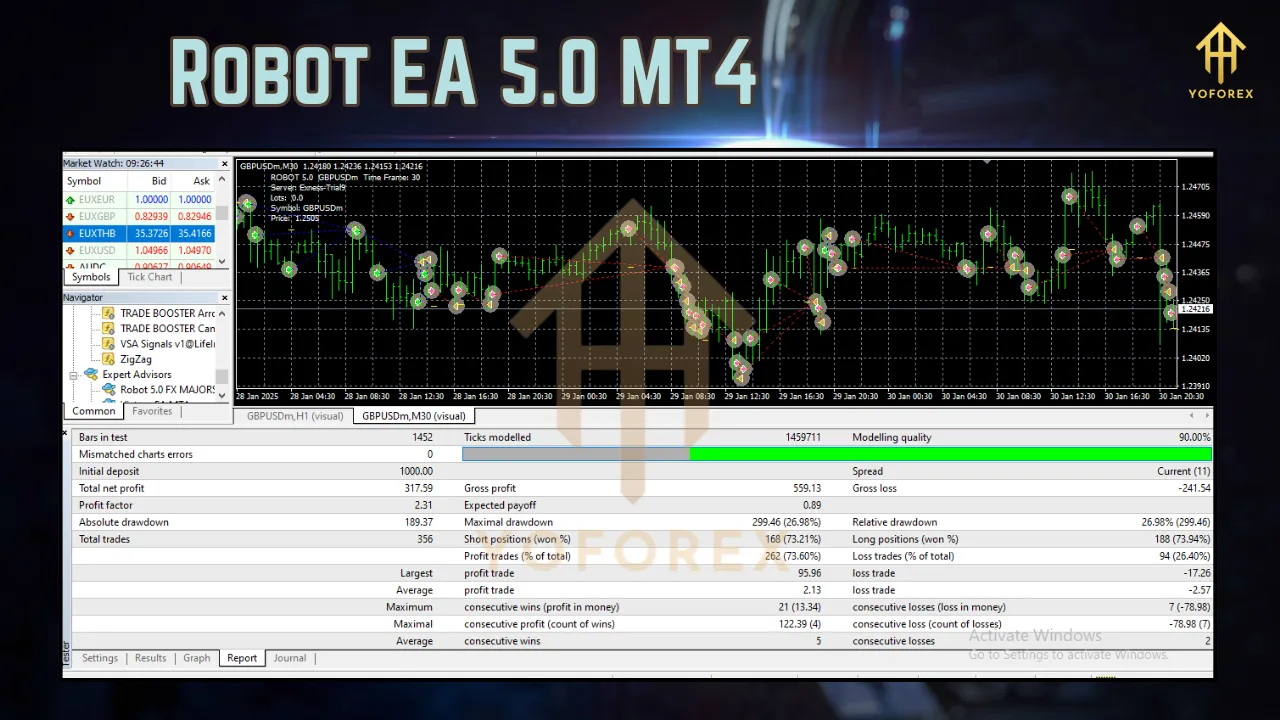Viewport: 1280px width, 720px height.
Task: Select TRADE BOOSTER Arrc in Navigator
Action: 168,313
